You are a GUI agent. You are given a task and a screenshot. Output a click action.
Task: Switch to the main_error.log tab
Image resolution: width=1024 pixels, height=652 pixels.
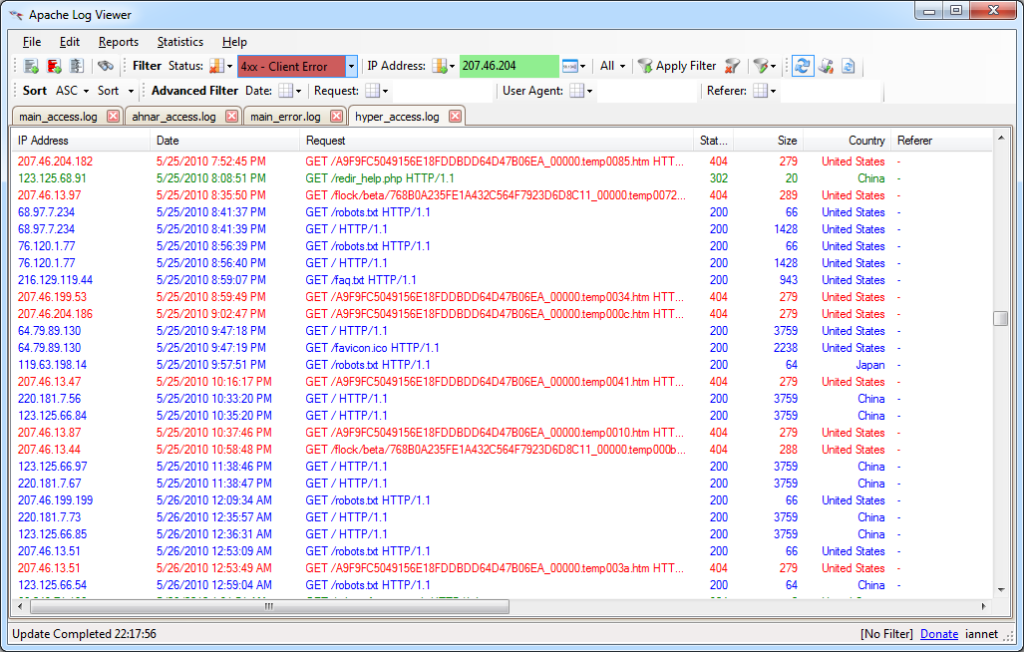pyautogui.click(x=285, y=116)
